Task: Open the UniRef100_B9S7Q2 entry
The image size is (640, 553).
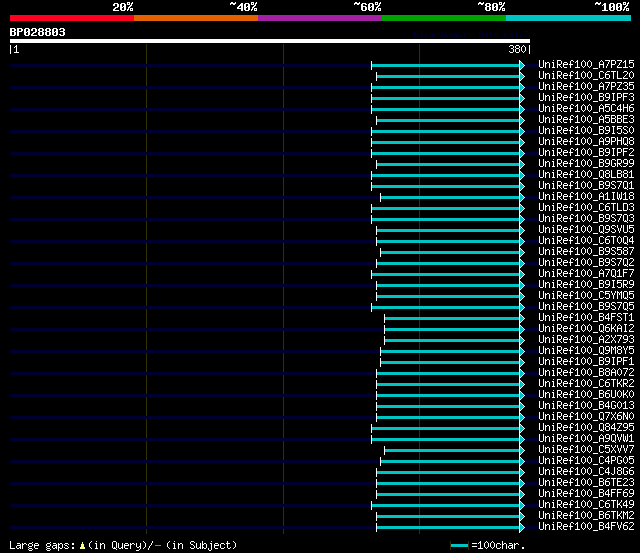Action: click(586, 263)
